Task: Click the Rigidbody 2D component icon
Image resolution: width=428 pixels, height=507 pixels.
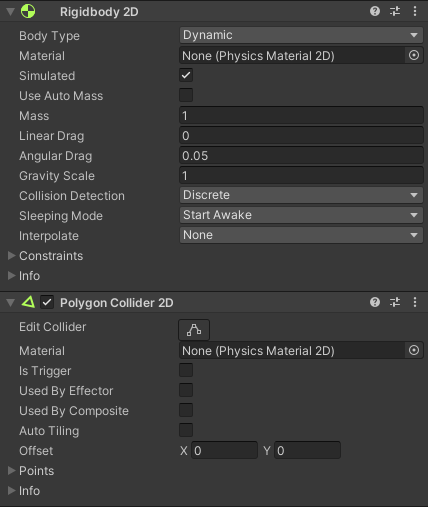Action: tap(28, 11)
